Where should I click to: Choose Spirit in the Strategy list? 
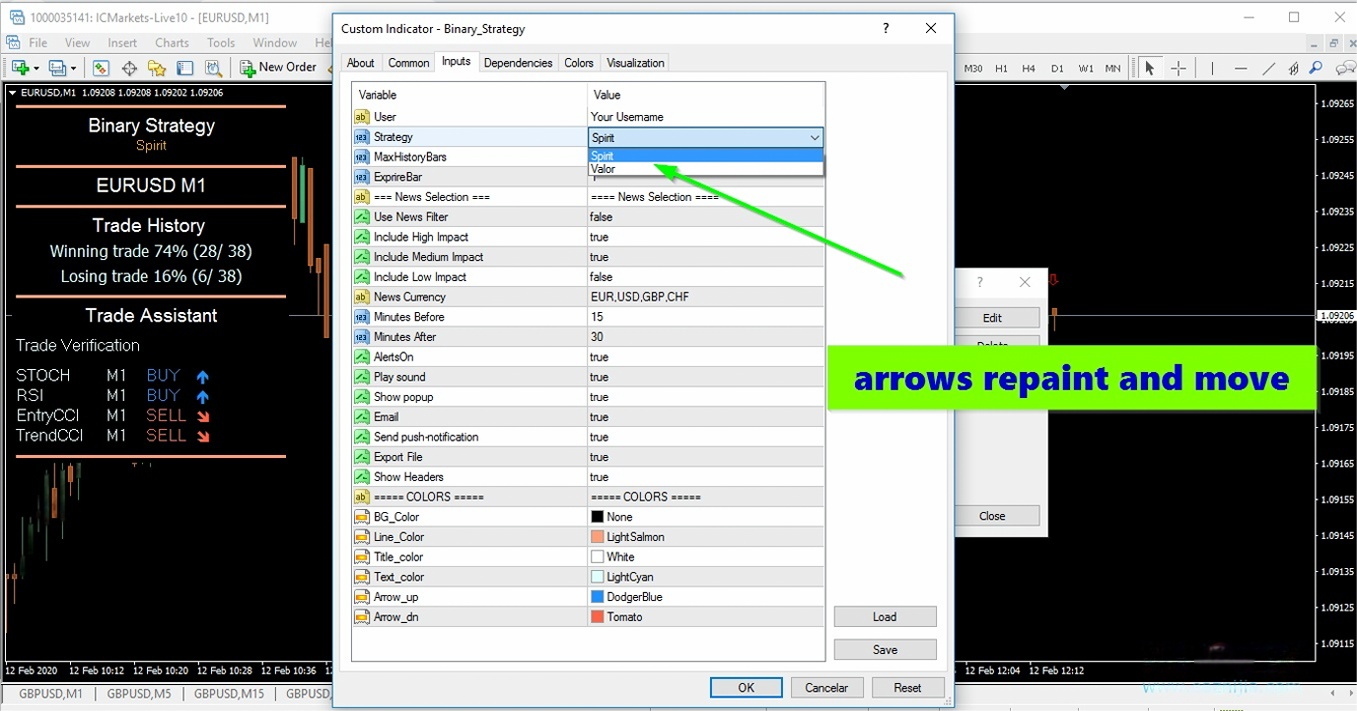(706, 156)
